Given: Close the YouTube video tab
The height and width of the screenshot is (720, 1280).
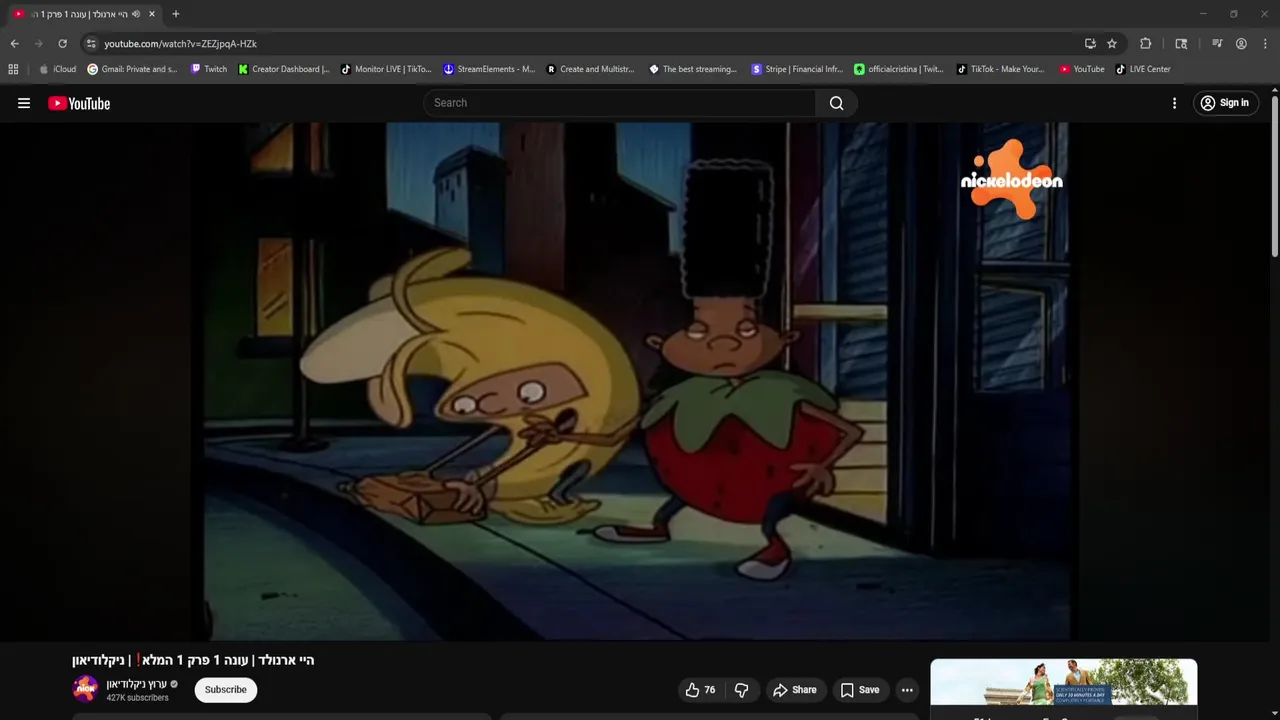Looking at the screenshot, I should 152,14.
